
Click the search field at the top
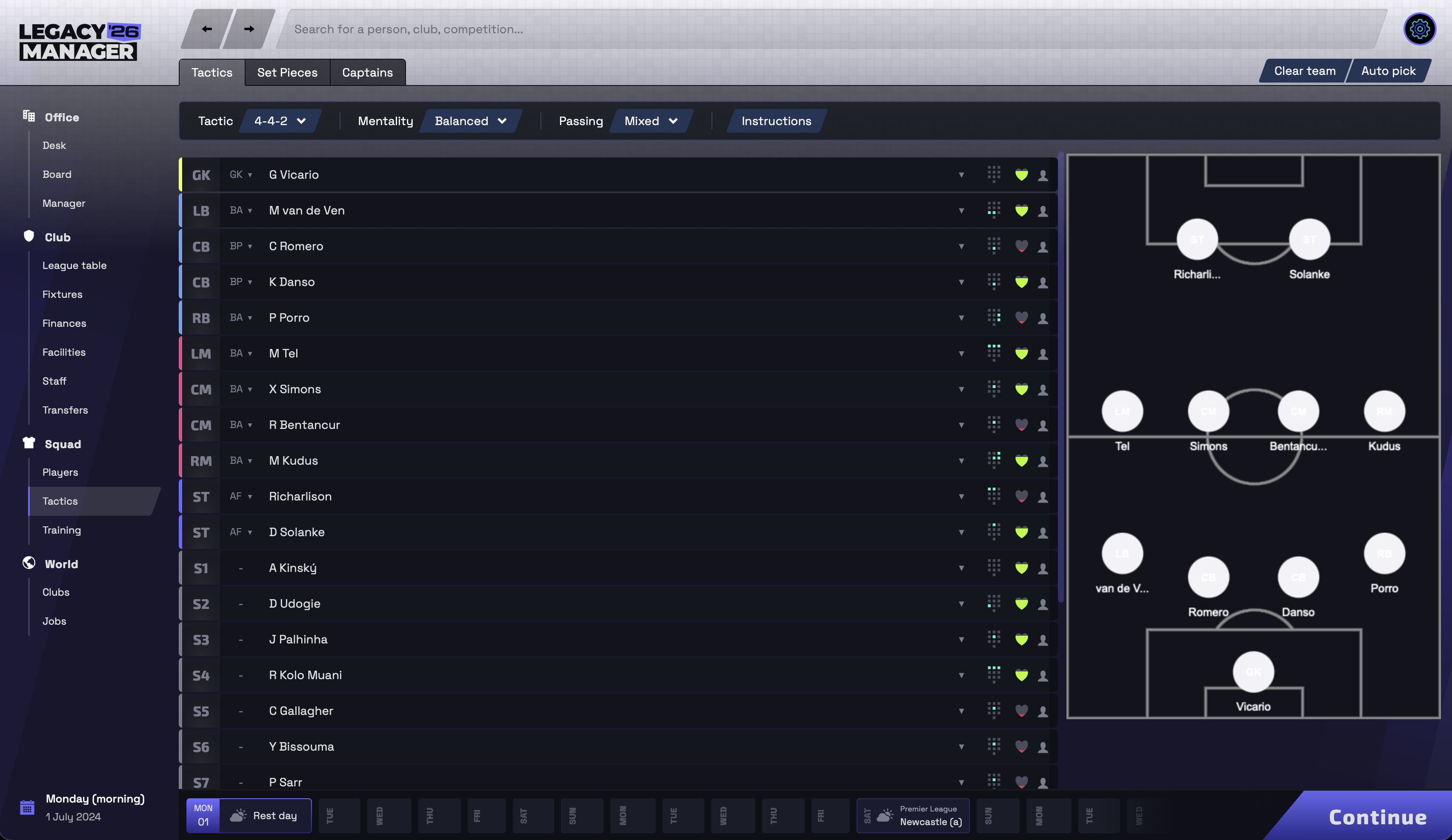point(692,28)
